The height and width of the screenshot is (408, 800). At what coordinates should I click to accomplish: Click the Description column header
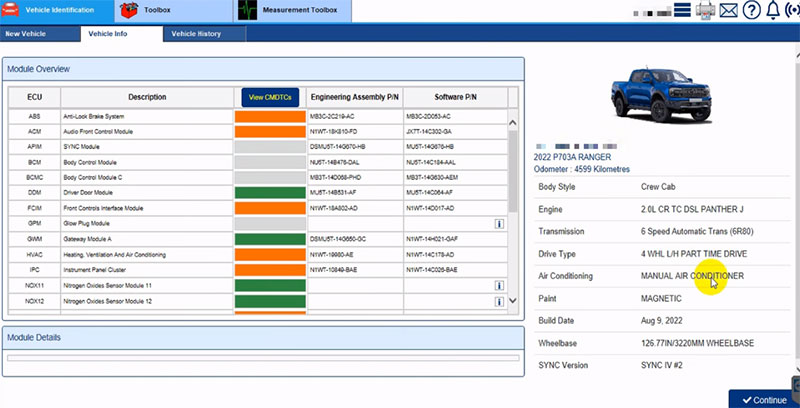(x=147, y=97)
